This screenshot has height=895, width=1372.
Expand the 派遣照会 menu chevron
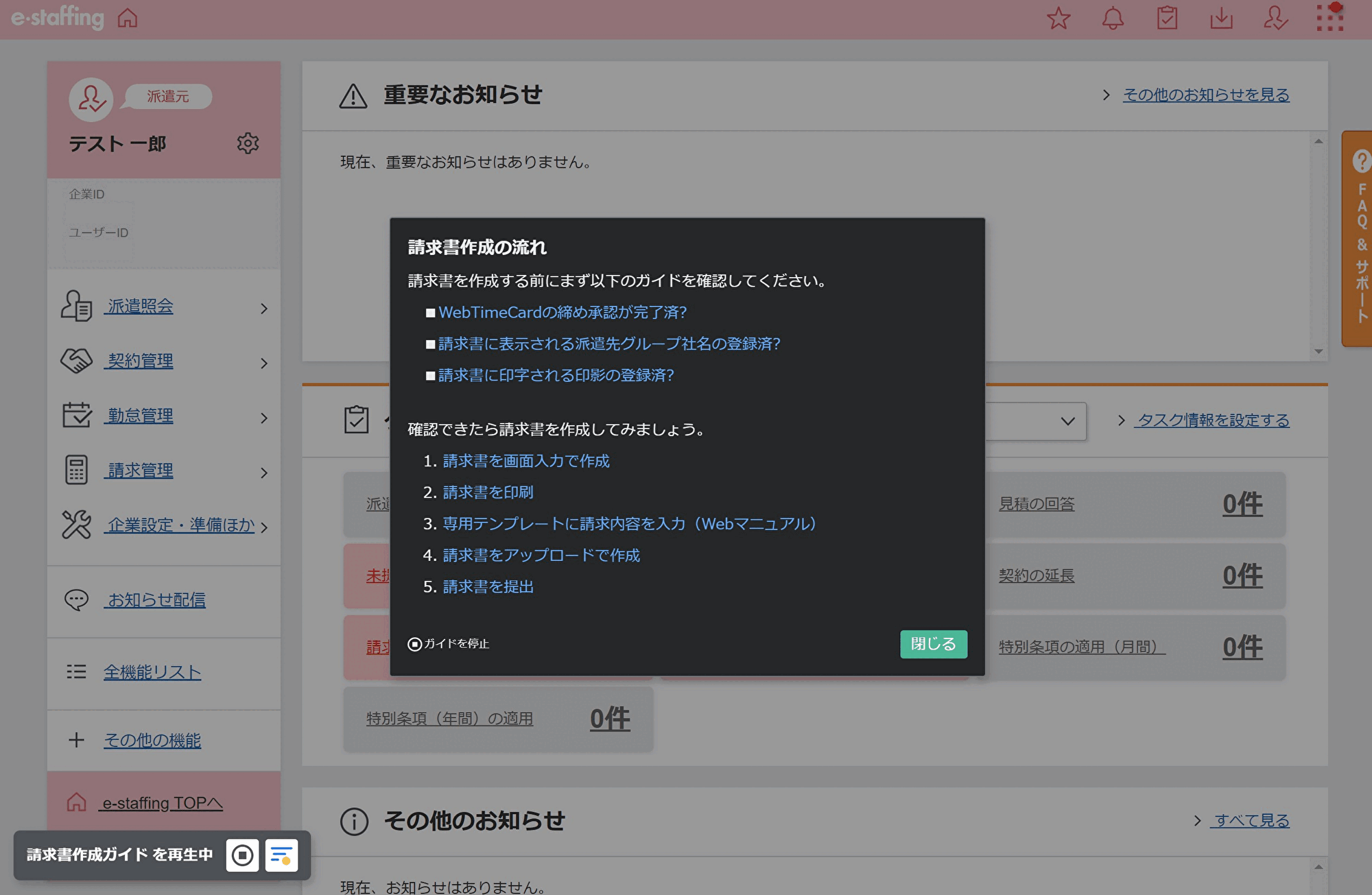[x=264, y=309]
